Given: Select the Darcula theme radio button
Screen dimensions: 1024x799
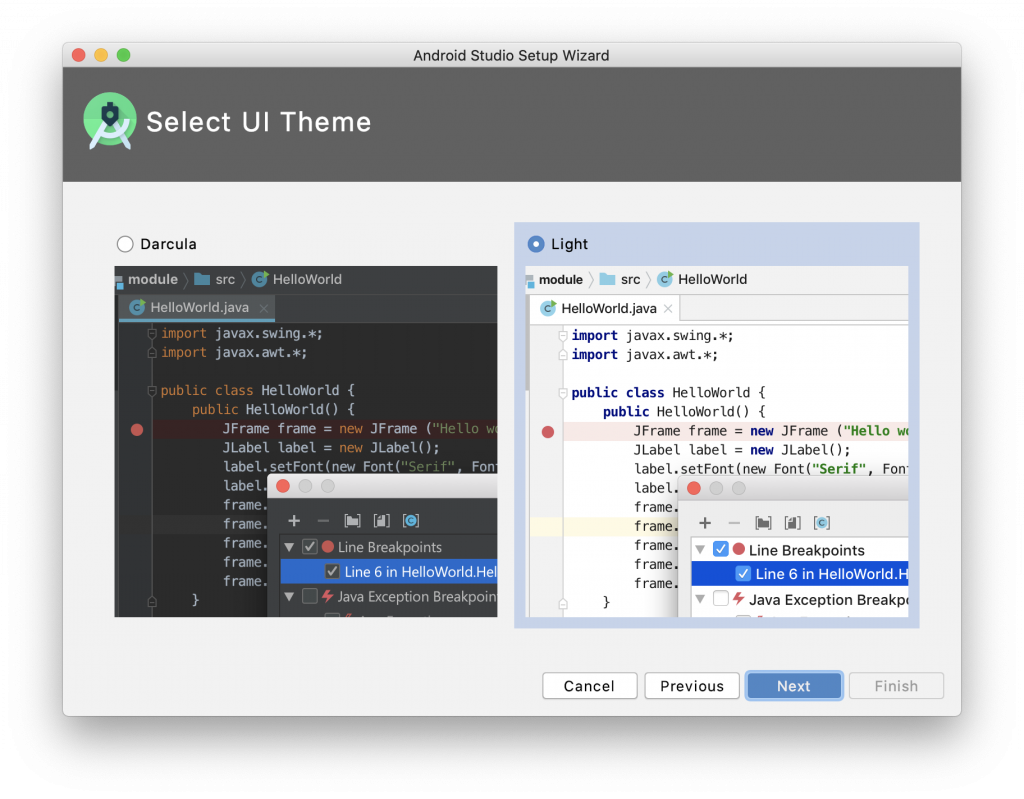Looking at the screenshot, I should tap(125, 244).
